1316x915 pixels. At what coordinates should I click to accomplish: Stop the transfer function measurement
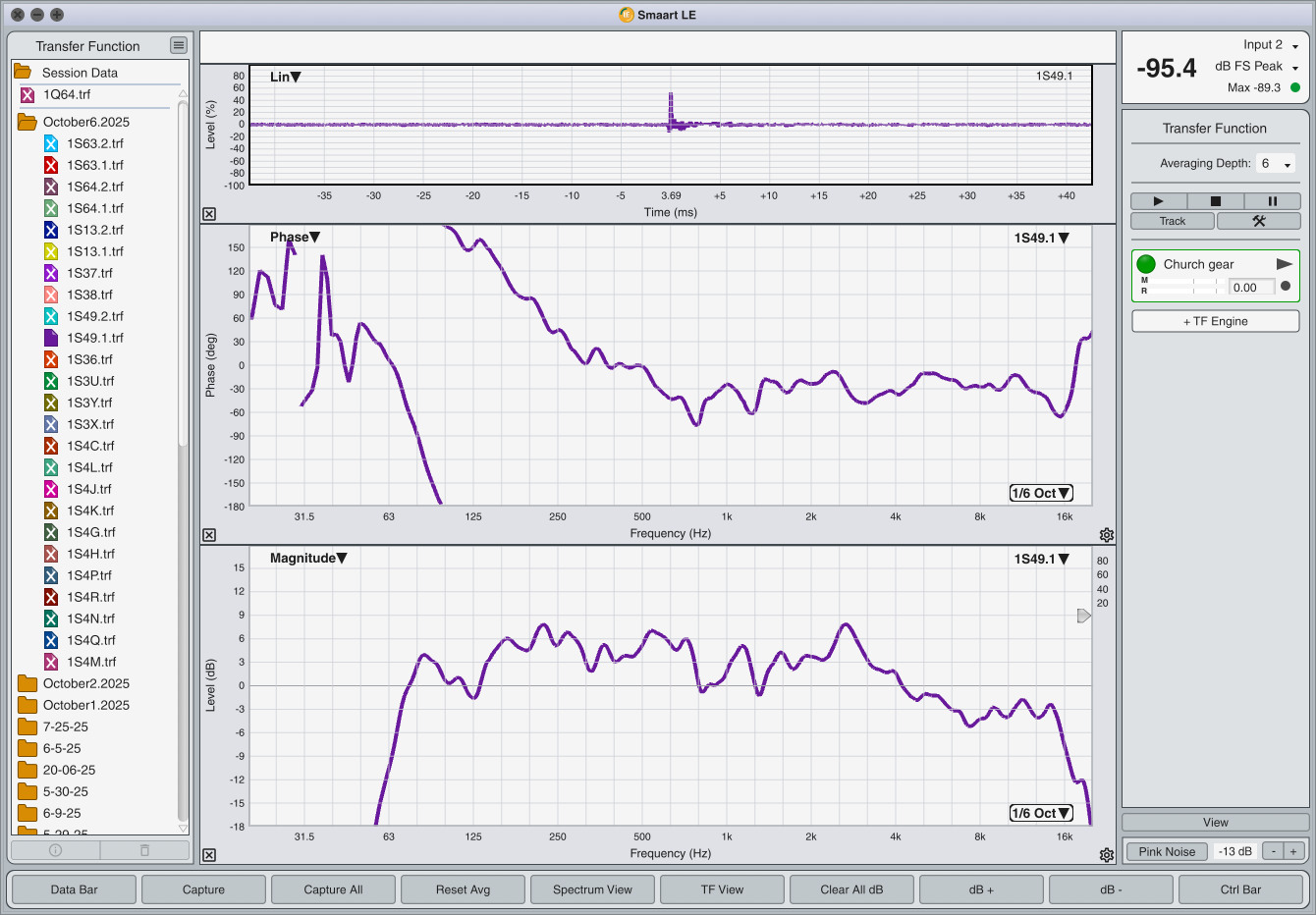pyautogui.click(x=1215, y=201)
